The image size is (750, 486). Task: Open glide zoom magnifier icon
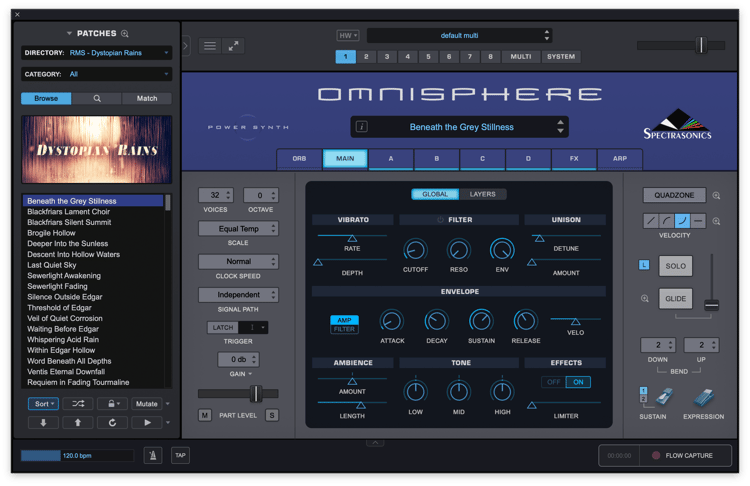point(645,298)
